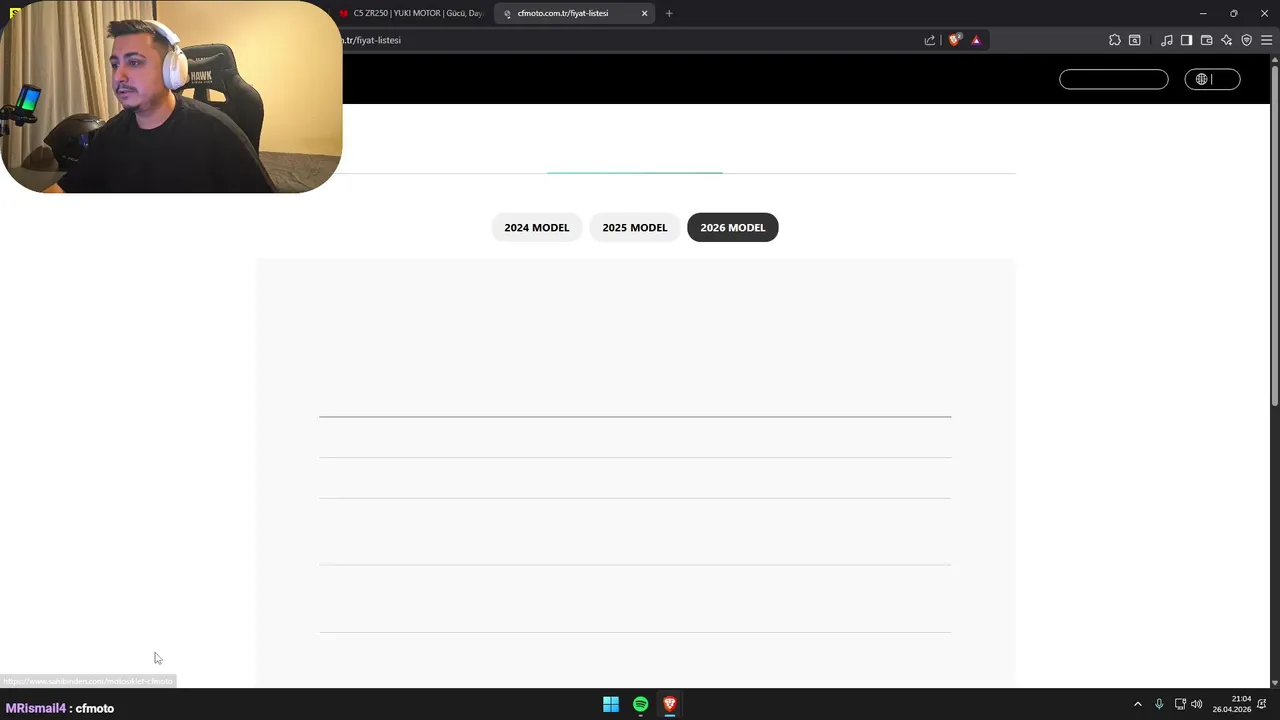This screenshot has width=1280, height=720.
Task: Select the 2025 MODEL tab
Action: tap(635, 227)
